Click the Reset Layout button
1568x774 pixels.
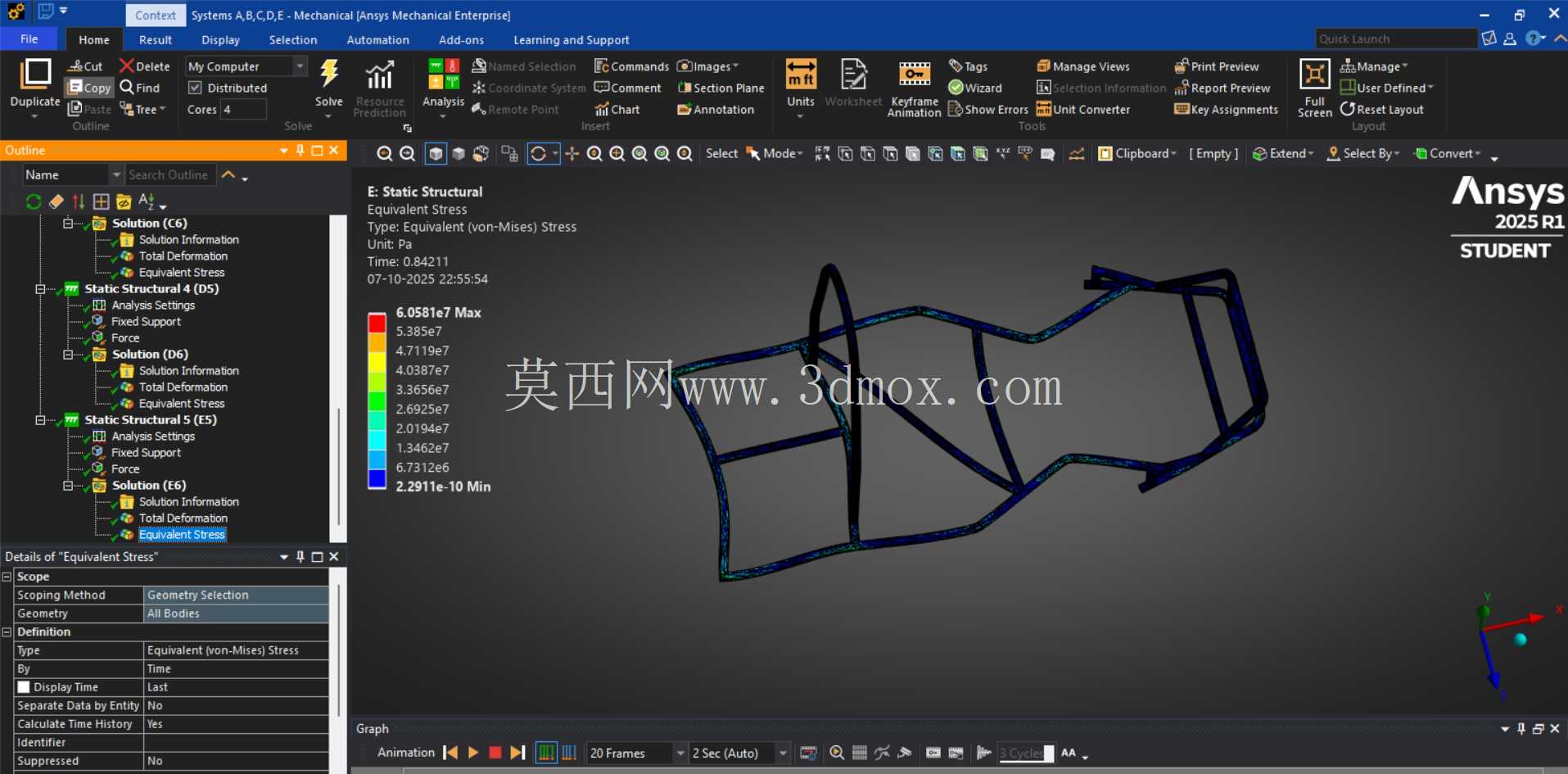1382,109
